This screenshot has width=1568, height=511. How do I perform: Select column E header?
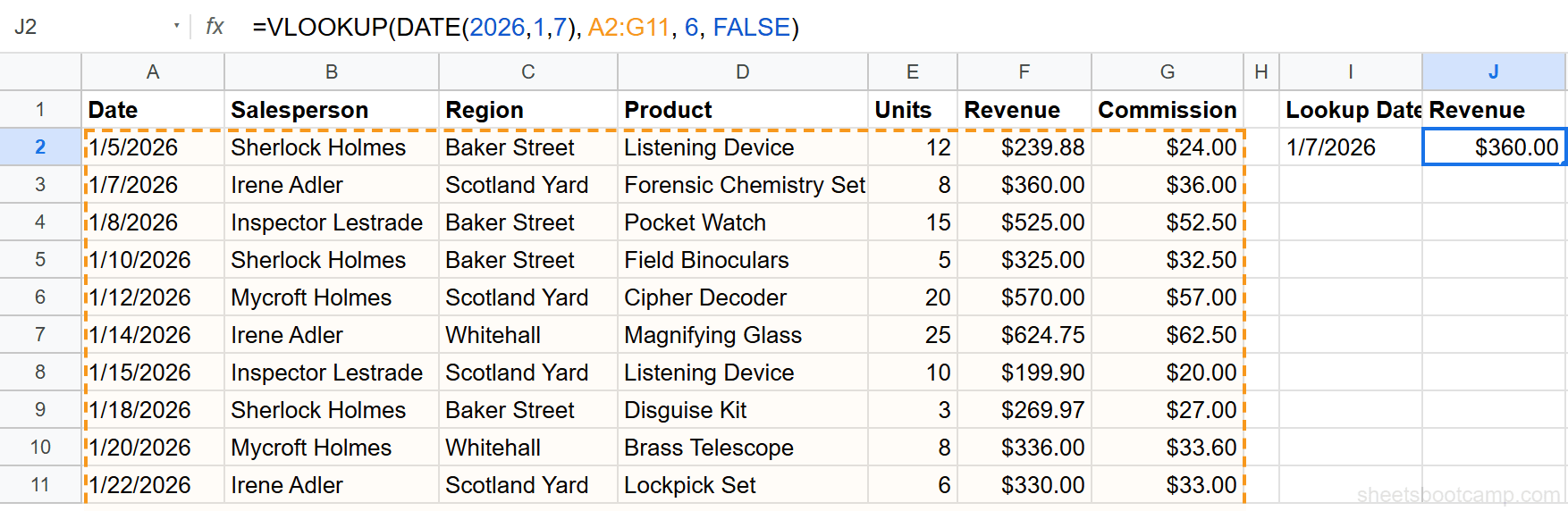913,71
